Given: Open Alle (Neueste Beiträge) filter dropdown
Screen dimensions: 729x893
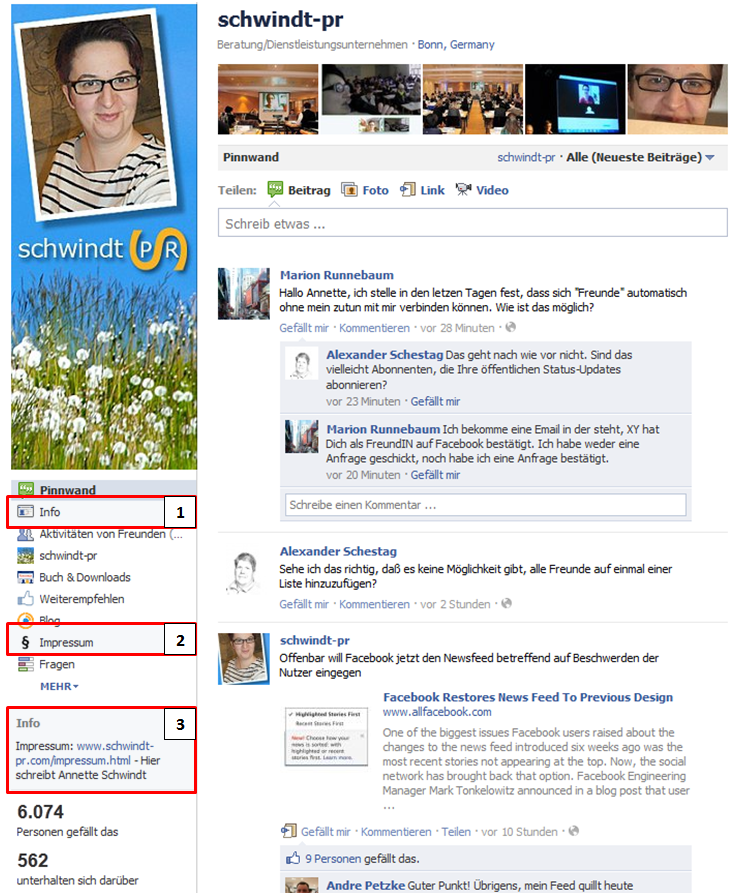Looking at the screenshot, I should (640, 157).
